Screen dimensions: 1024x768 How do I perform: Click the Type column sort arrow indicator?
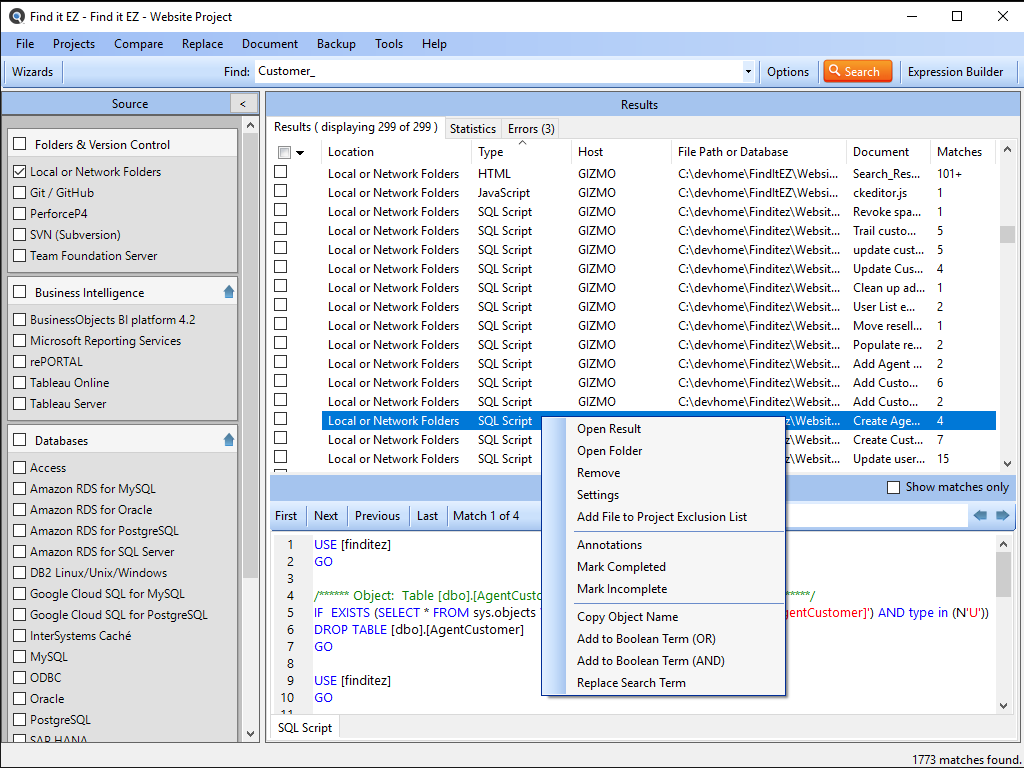521,143
